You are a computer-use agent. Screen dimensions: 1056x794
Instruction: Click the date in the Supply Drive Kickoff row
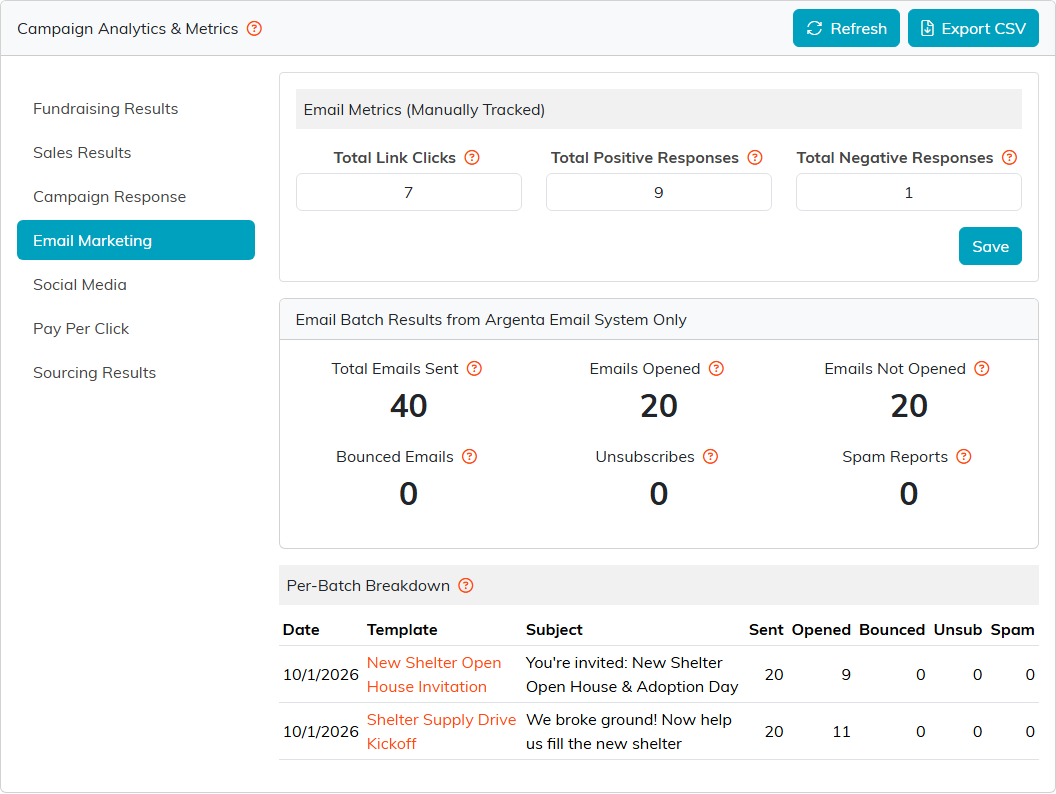pos(321,731)
